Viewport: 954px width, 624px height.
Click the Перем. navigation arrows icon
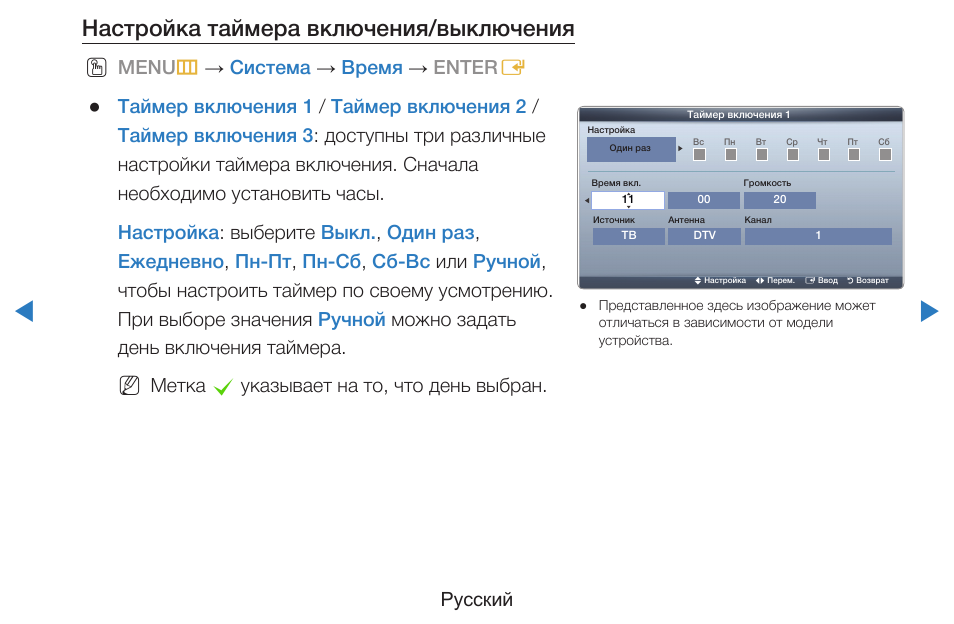coord(761,281)
